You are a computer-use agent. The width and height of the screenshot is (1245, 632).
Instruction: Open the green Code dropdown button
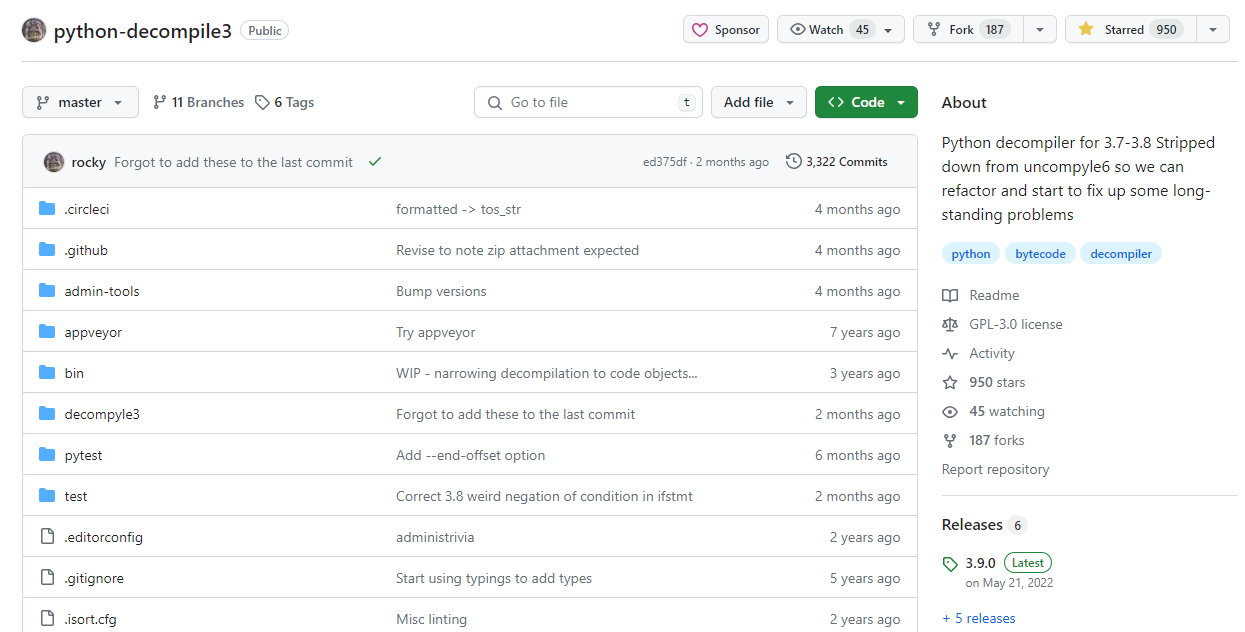point(866,102)
